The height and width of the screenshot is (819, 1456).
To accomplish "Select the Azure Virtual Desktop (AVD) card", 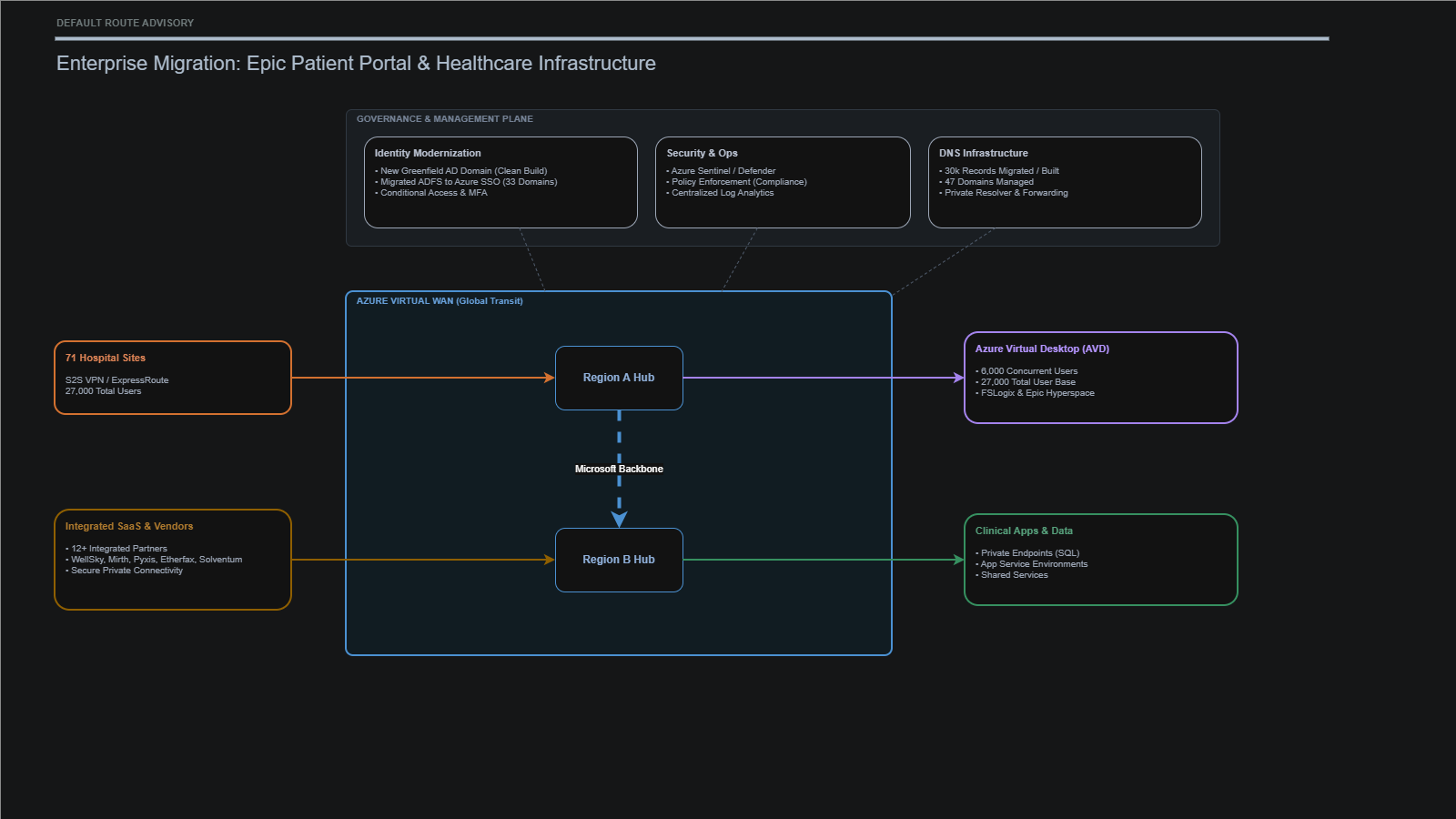I will tap(1099, 377).
